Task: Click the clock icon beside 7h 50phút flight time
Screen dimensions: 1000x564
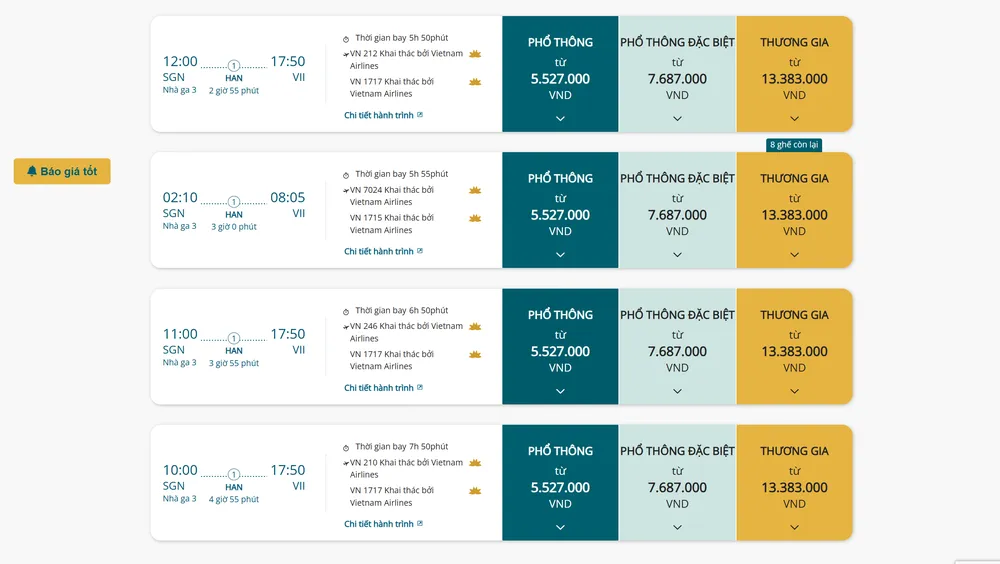Action: click(346, 448)
